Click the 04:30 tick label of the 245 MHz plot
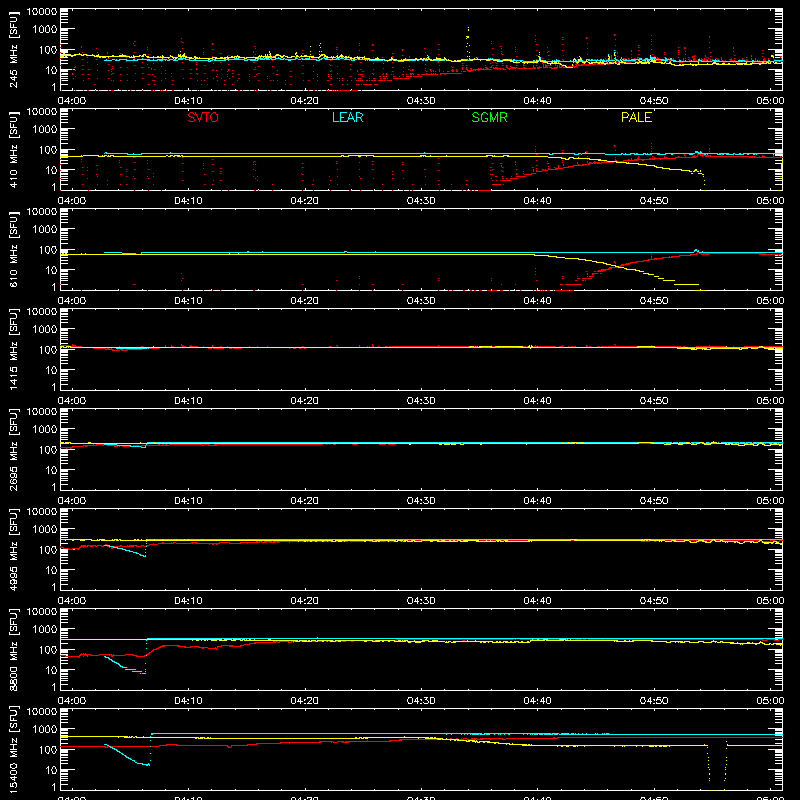This screenshot has height=800, width=800. (x=421, y=101)
